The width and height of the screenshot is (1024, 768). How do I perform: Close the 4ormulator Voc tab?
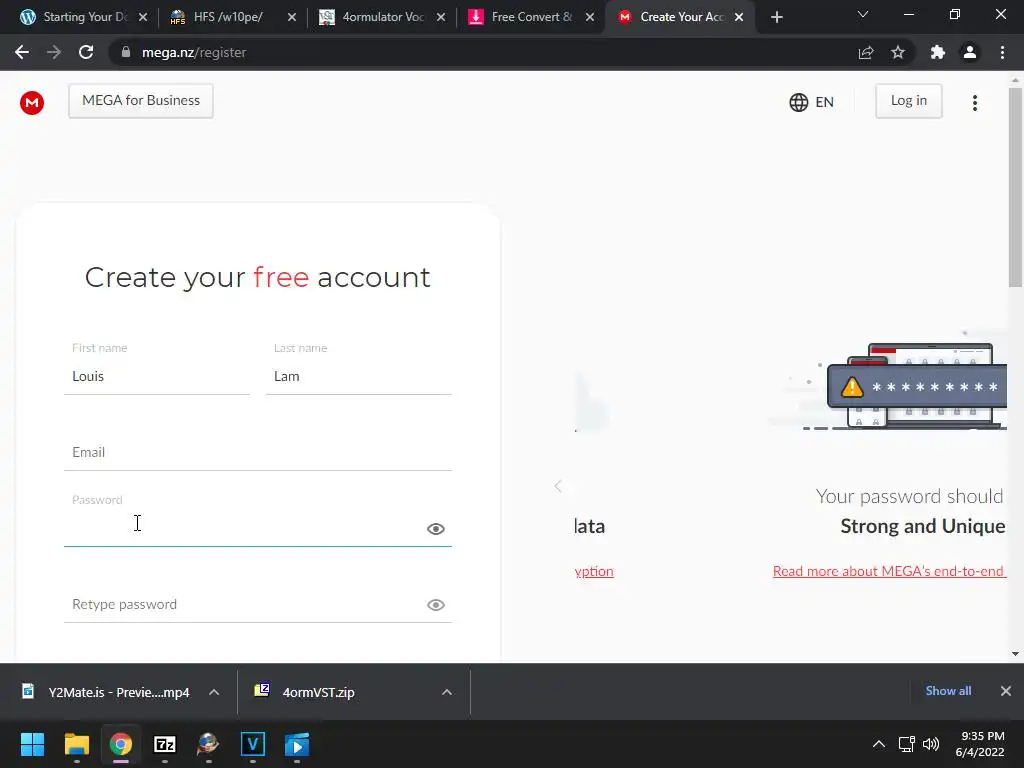click(x=441, y=17)
